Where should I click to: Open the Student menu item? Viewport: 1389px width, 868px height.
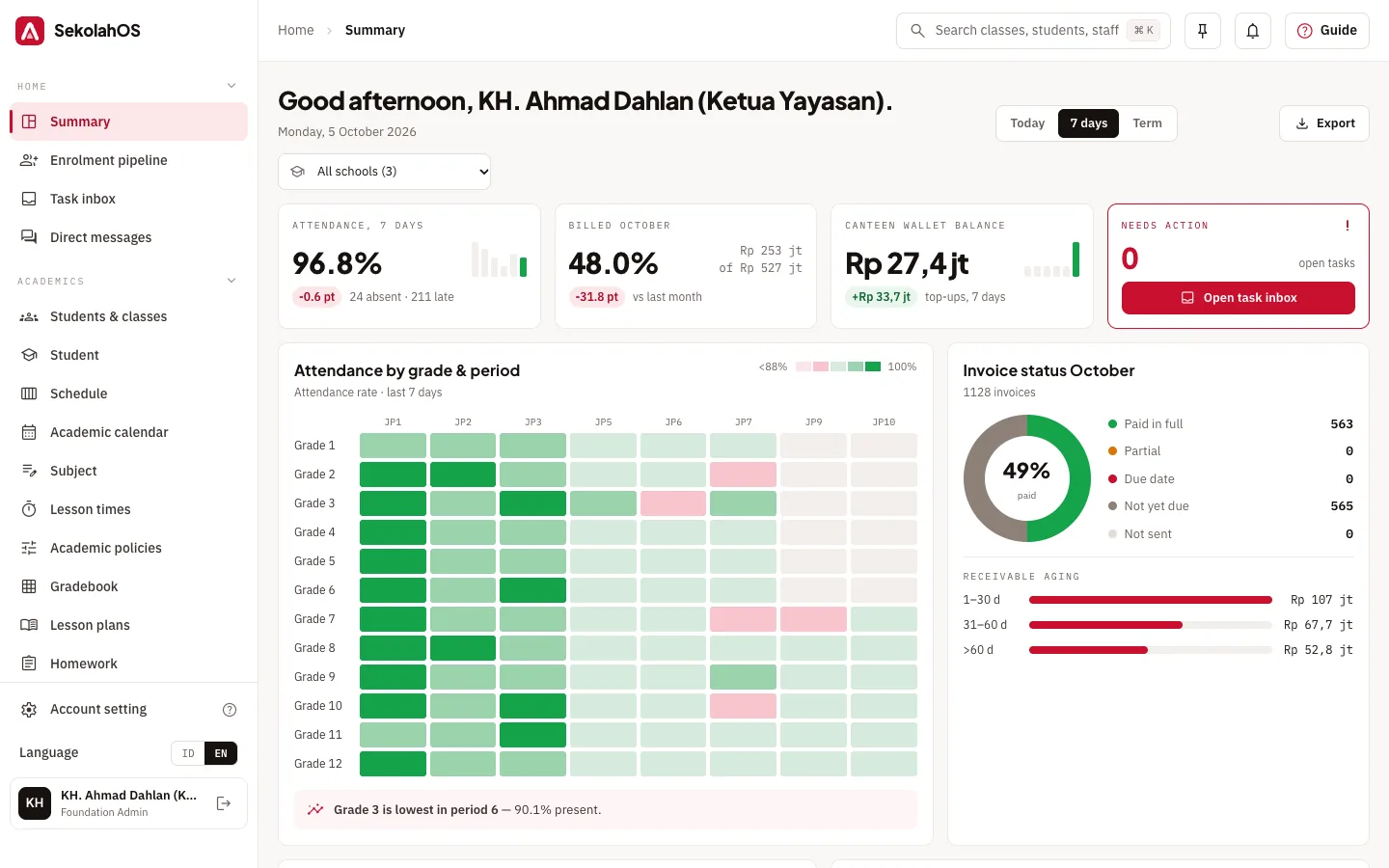pos(128,355)
